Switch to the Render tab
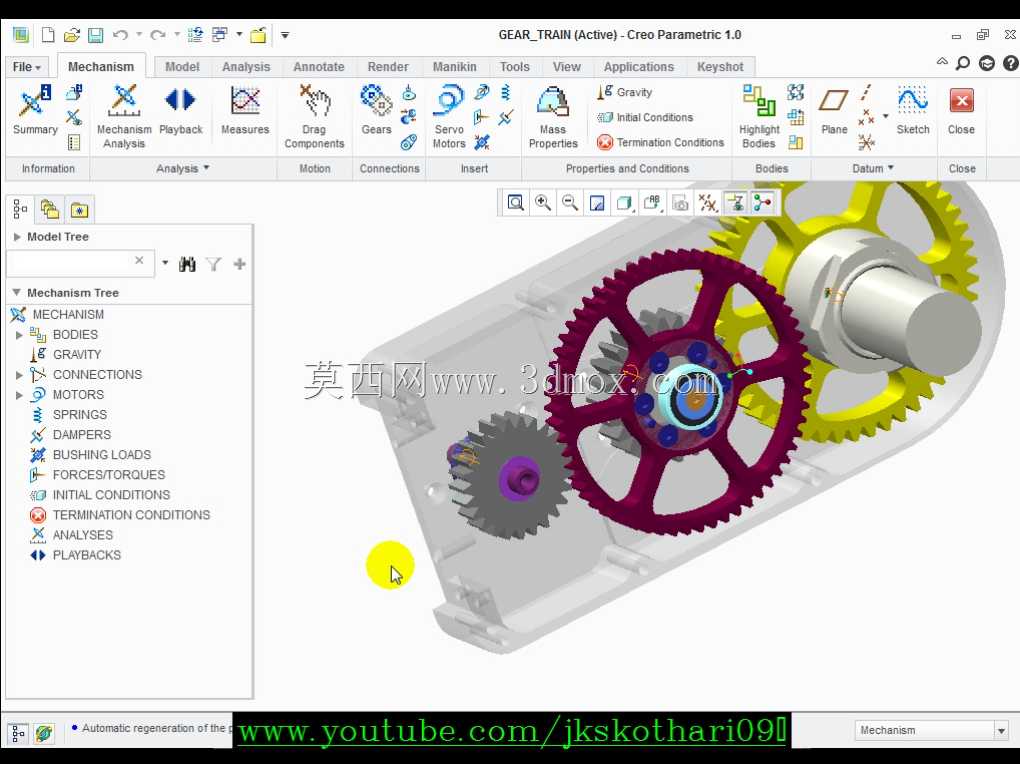The width and height of the screenshot is (1020, 764). coord(388,66)
